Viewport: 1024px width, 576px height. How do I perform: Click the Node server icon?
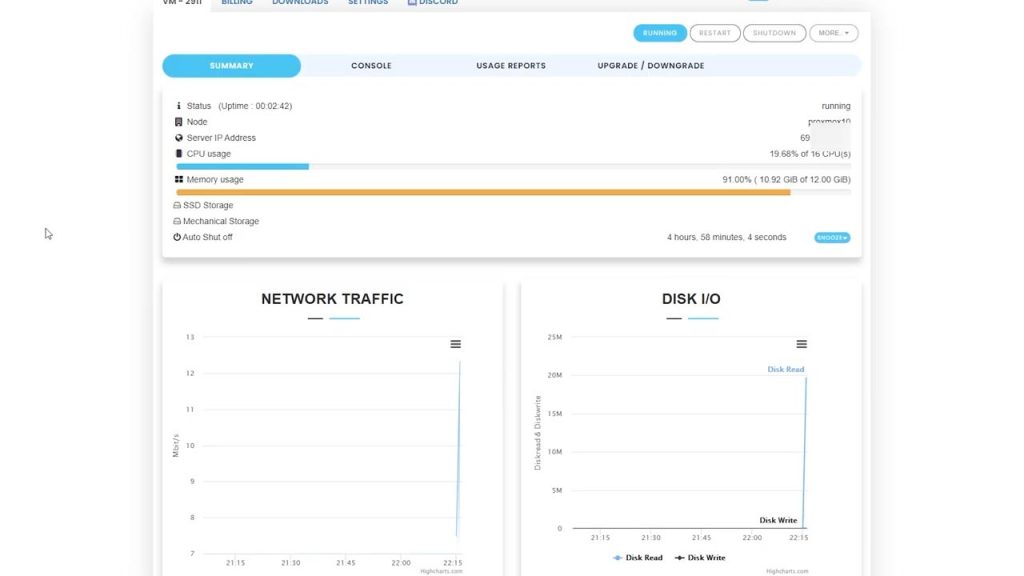tap(178, 122)
